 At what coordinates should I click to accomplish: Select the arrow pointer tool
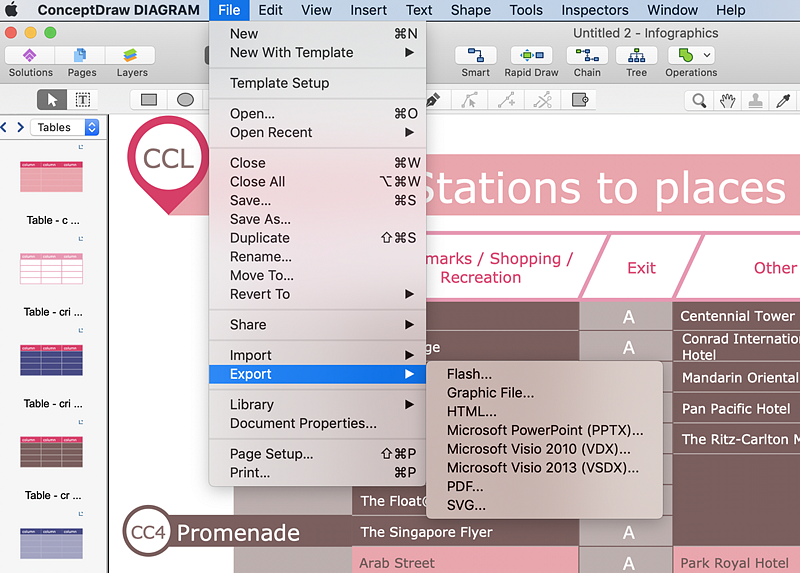(52, 99)
